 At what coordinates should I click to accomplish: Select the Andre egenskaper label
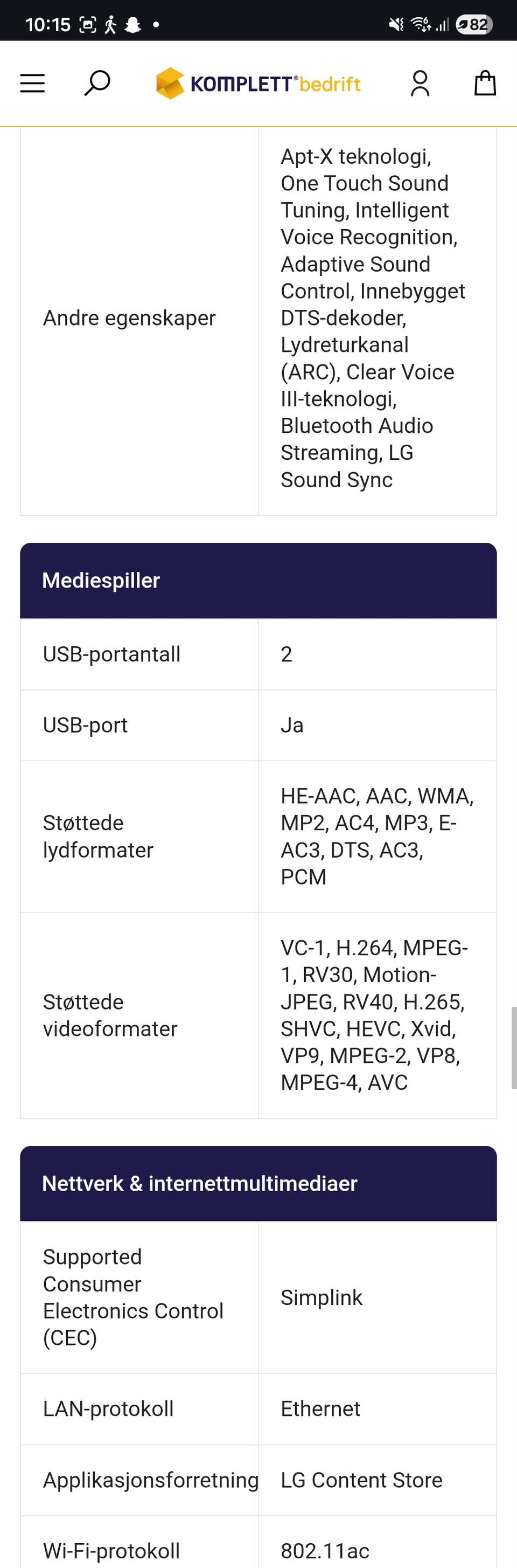coord(129,319)
